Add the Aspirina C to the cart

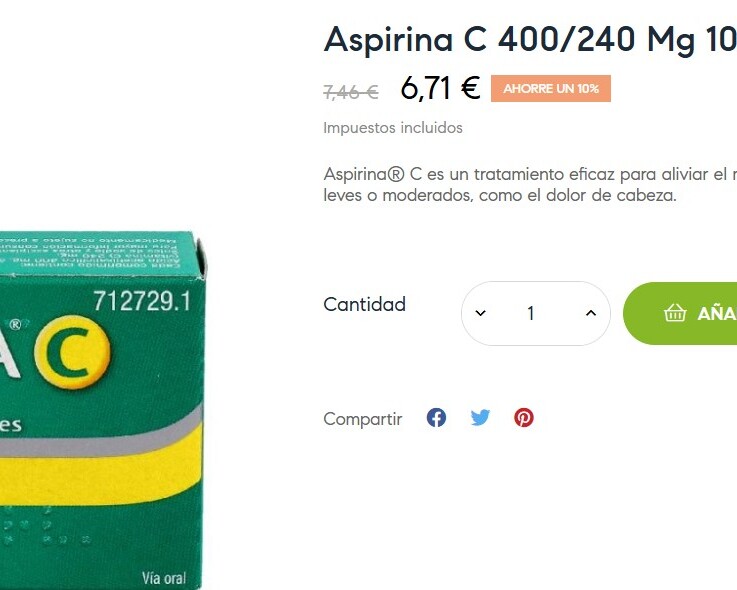[x=680, y=314]
